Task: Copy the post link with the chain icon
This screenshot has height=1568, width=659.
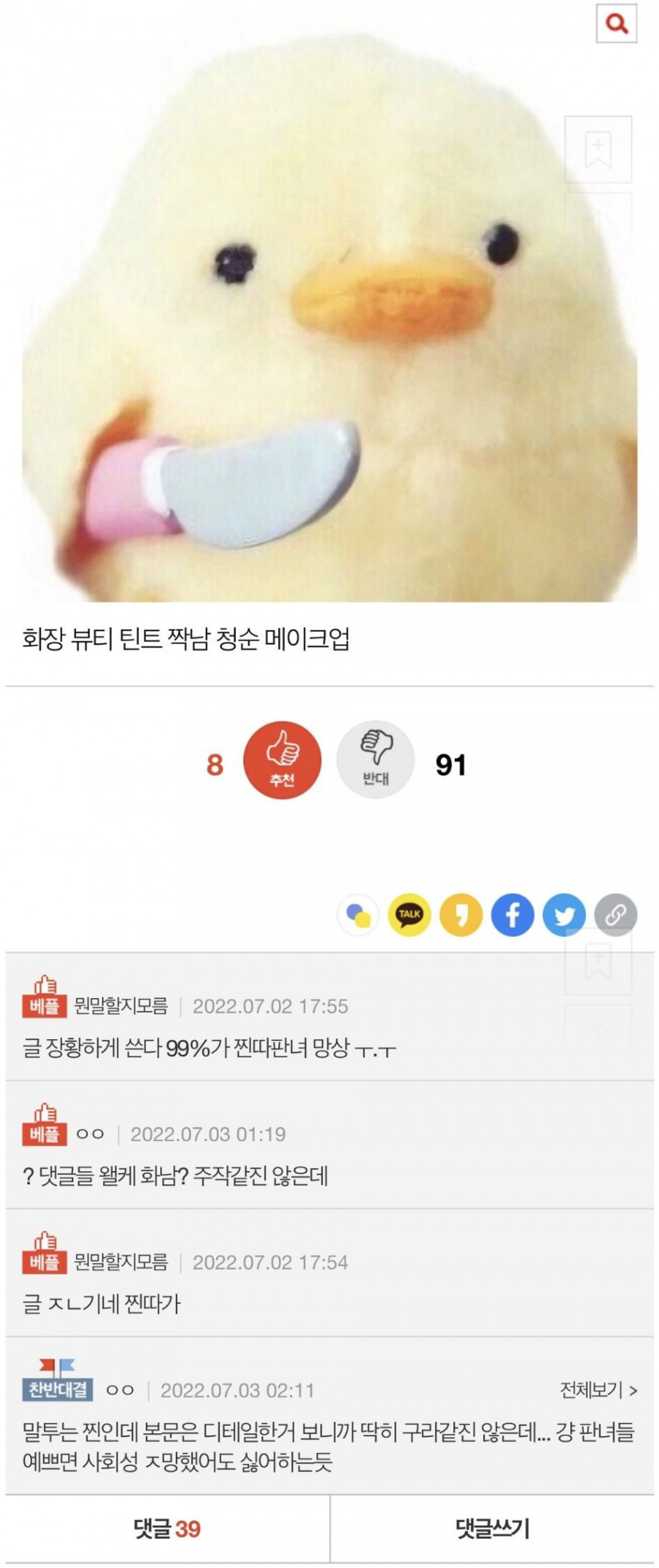Action: (616, 914)
